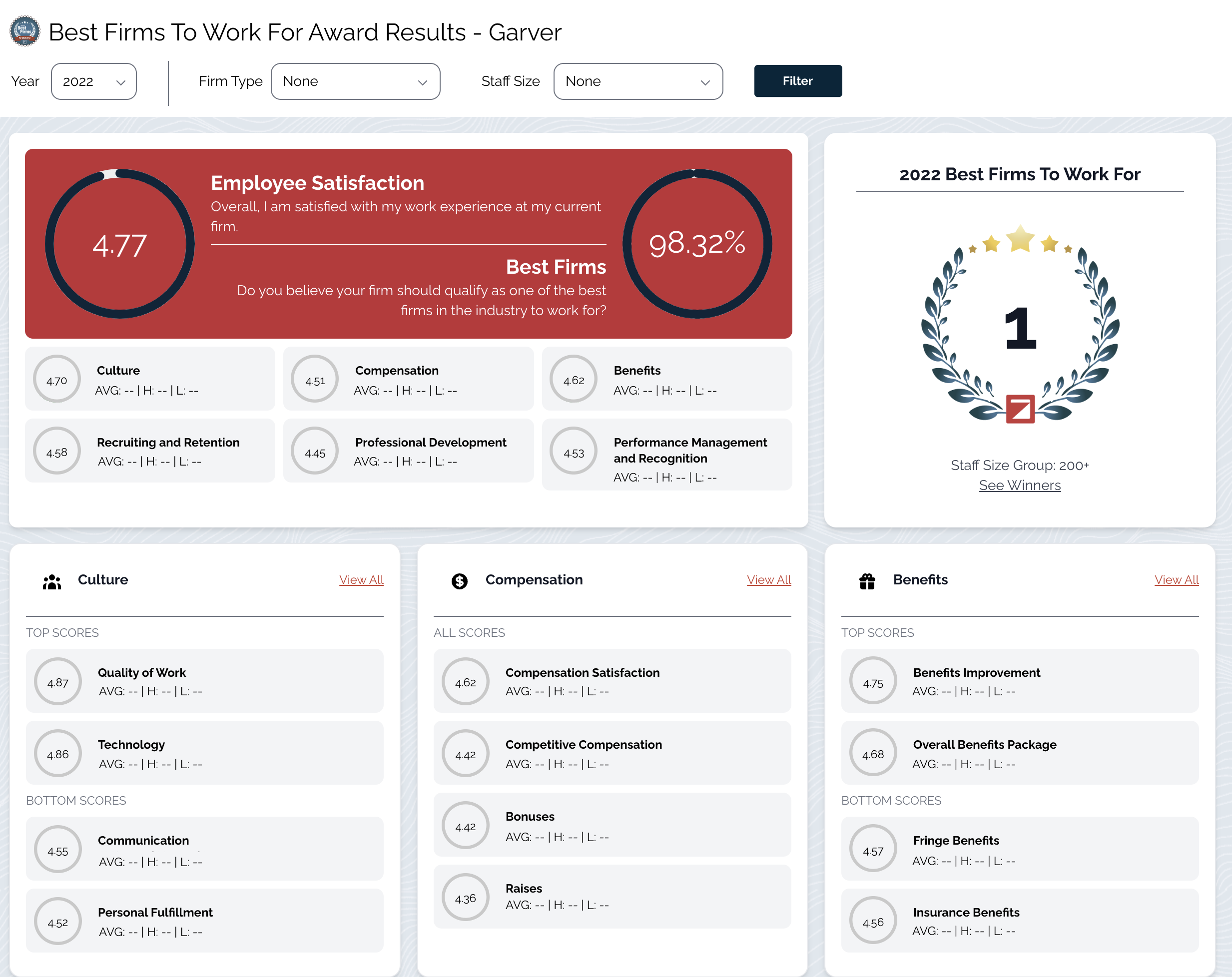
Task: Click the Filter button
Action: click(798, 81)
